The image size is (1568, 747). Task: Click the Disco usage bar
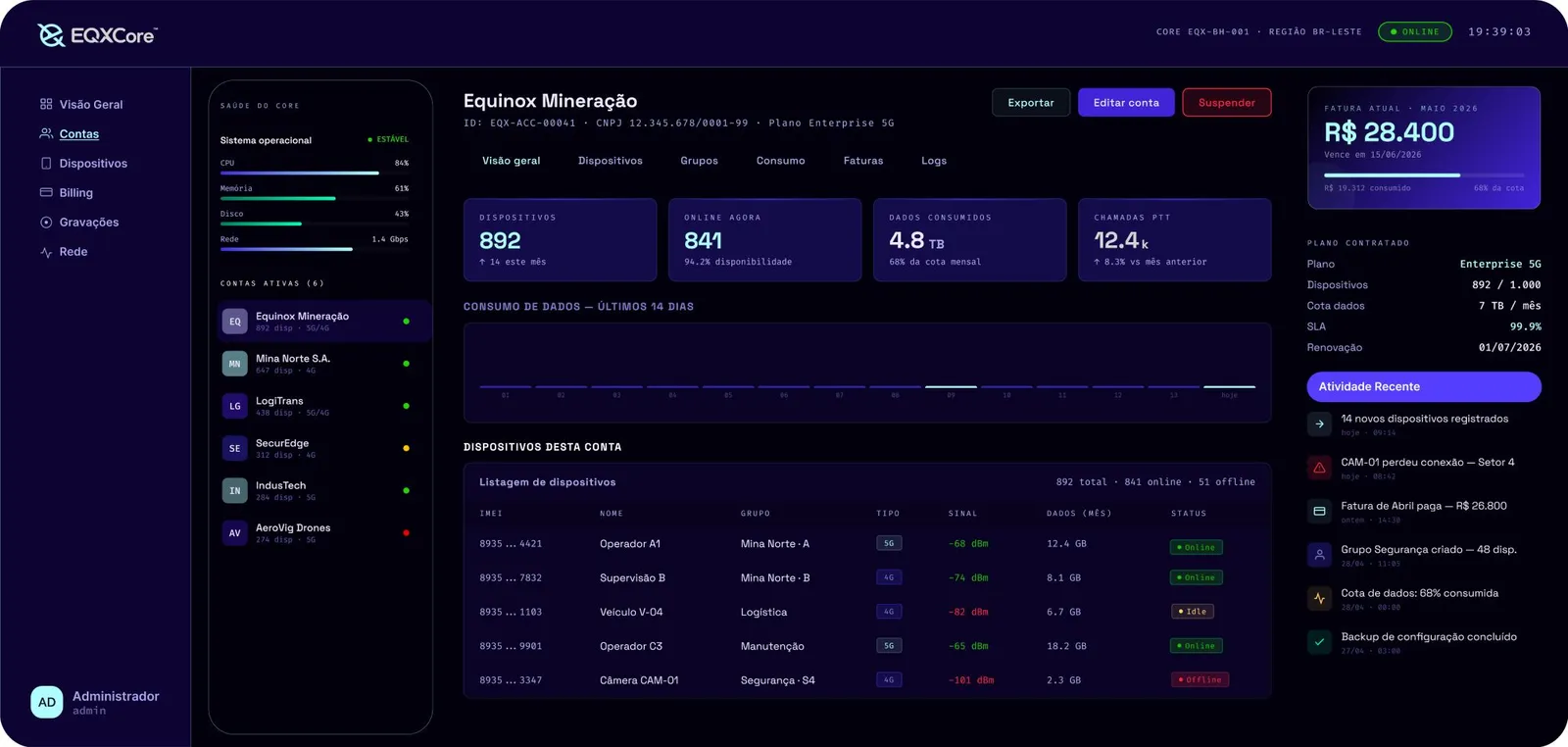(315, 224)
